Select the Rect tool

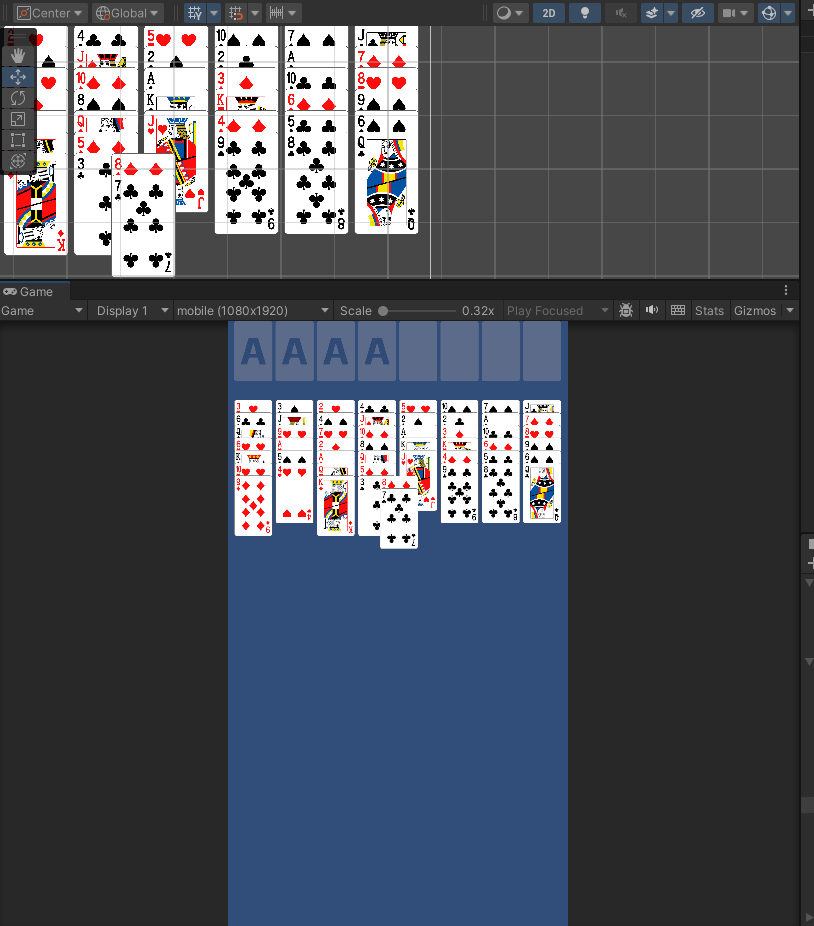(18, 140)
